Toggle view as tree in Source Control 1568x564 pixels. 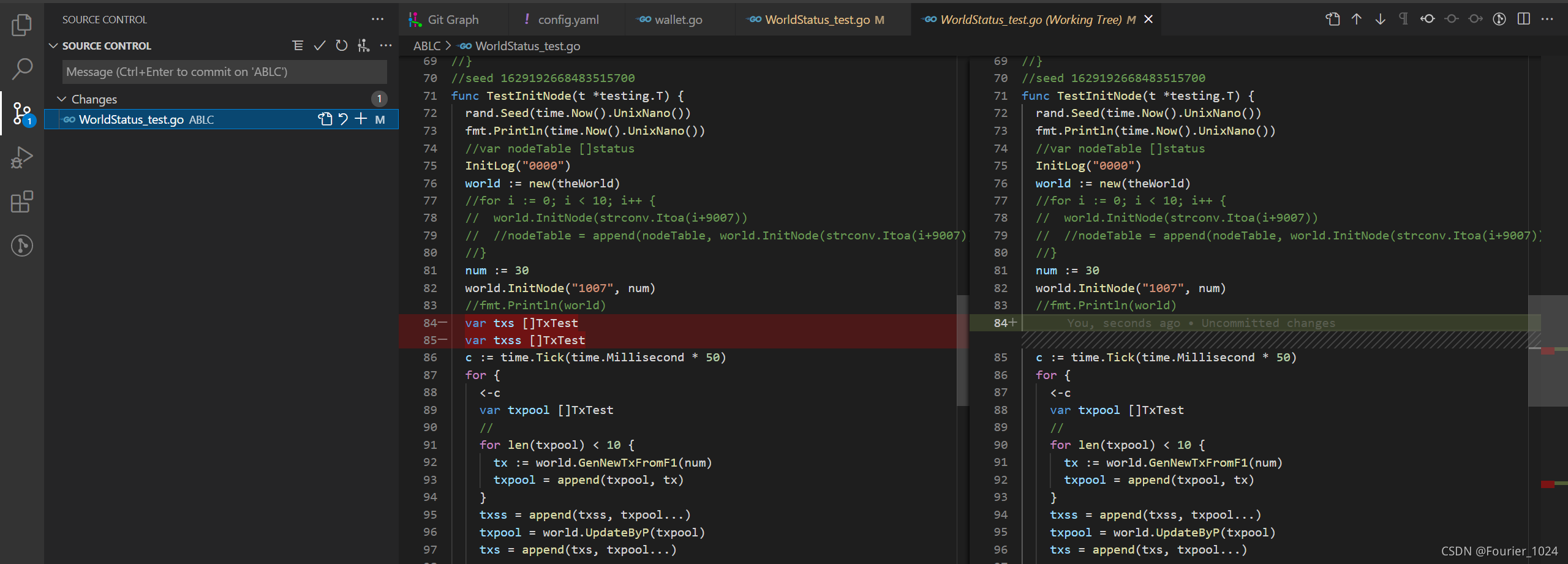point(298,46)
